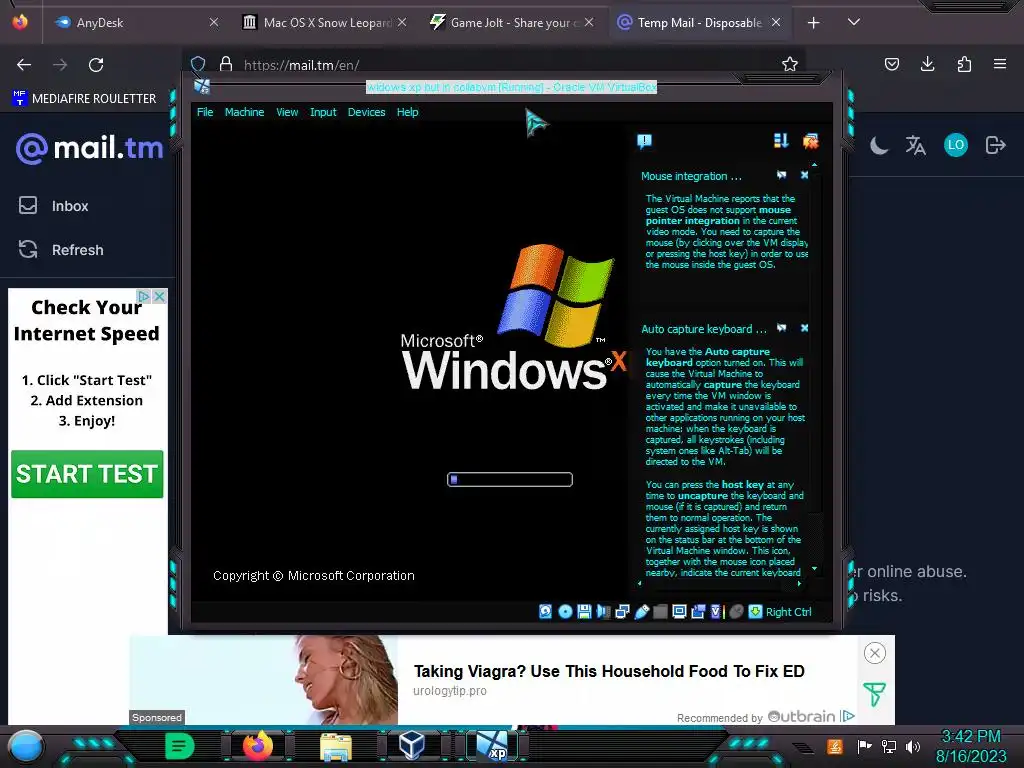Open the Firefox taskbar icon
This screenshot has height=768, width=1024.
[257, 746]
